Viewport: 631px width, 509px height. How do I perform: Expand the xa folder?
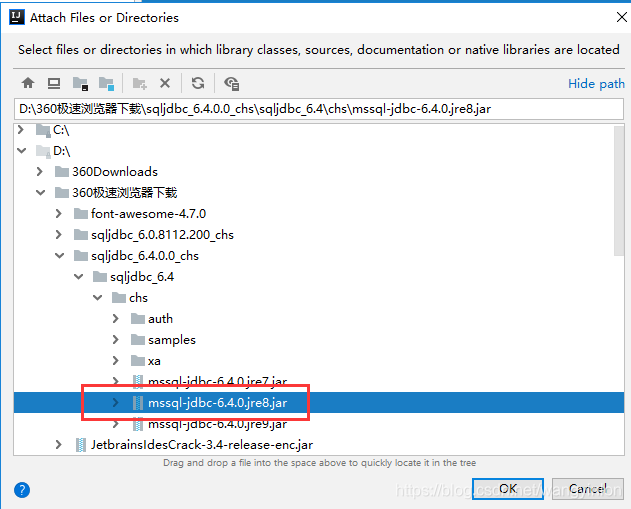point(116,361)
